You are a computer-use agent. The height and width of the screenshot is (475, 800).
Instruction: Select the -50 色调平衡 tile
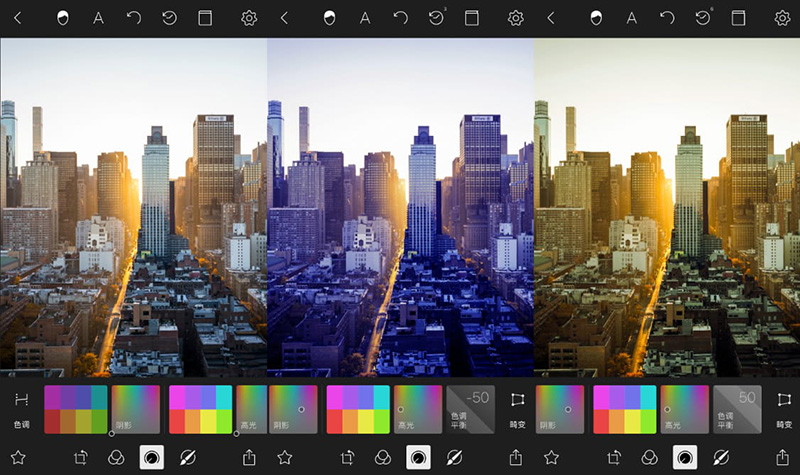[x=470, y=409]
